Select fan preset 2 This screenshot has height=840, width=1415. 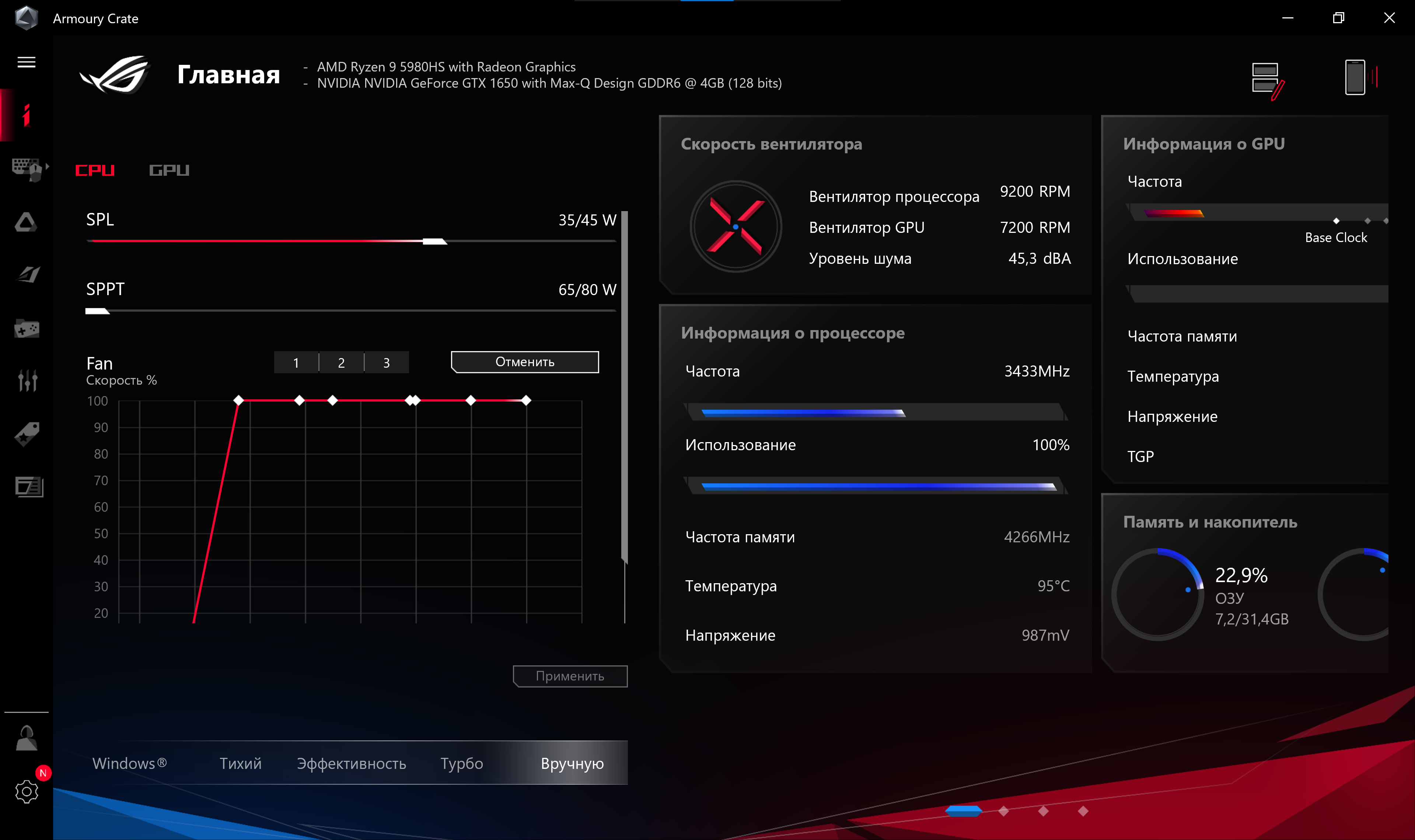(341, 362)
